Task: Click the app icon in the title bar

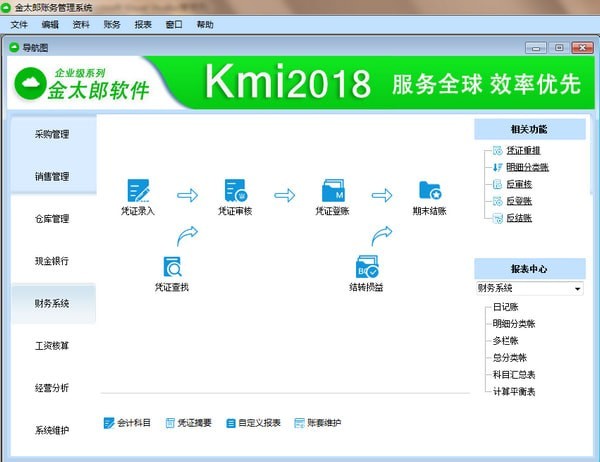Action: click(6, 7)
